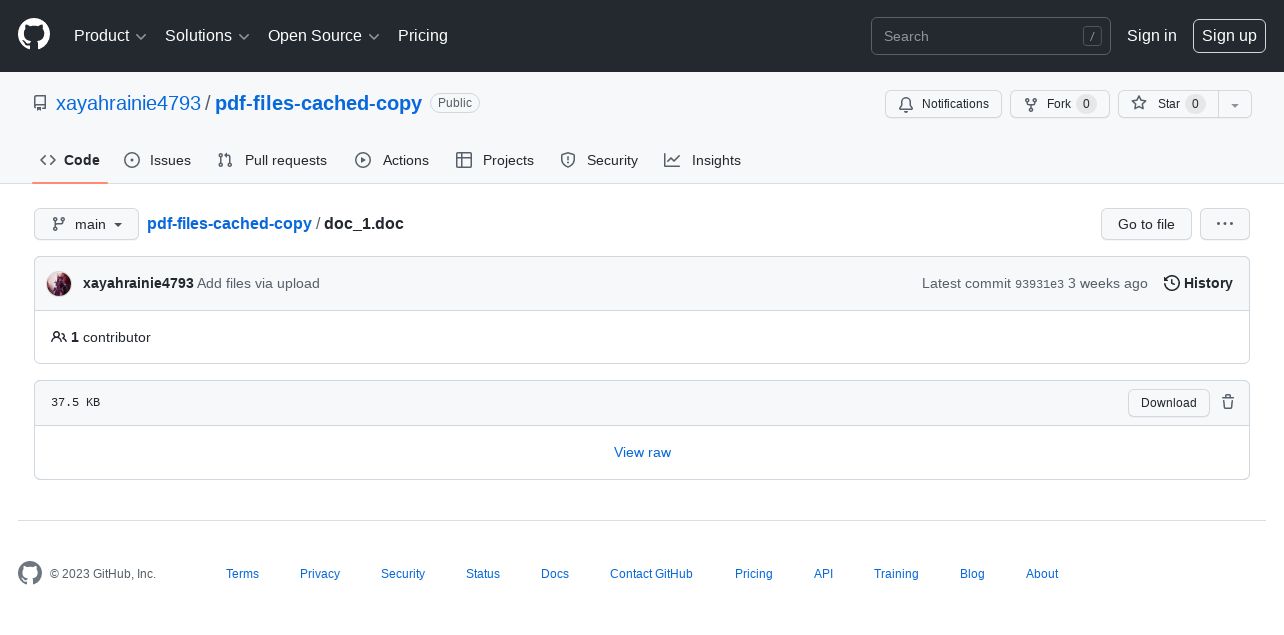Fork the repository
Viewport: 1284px width, 635px height.
click(x=1060, y=104)
